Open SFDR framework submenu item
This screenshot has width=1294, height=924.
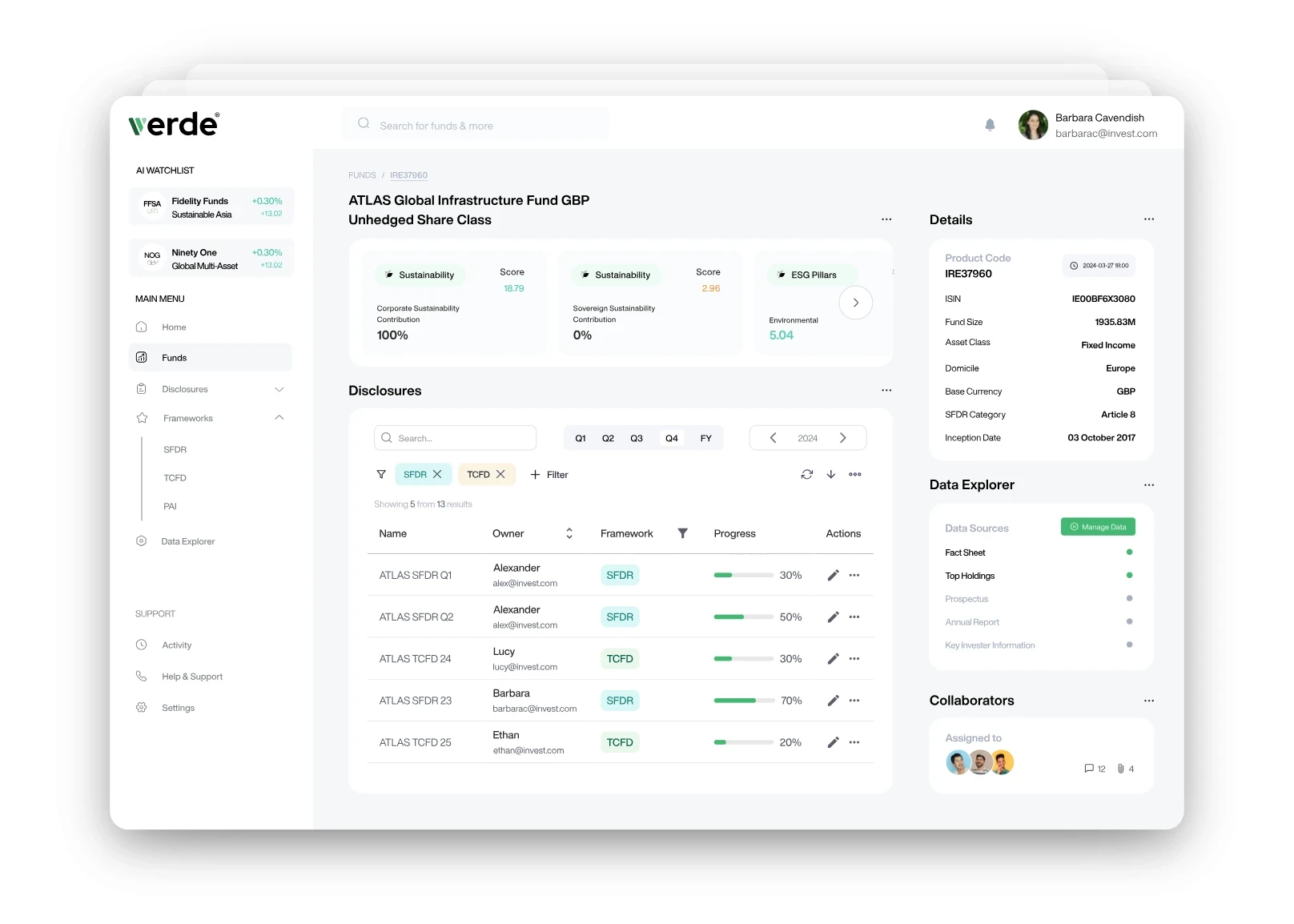point(175,450)
